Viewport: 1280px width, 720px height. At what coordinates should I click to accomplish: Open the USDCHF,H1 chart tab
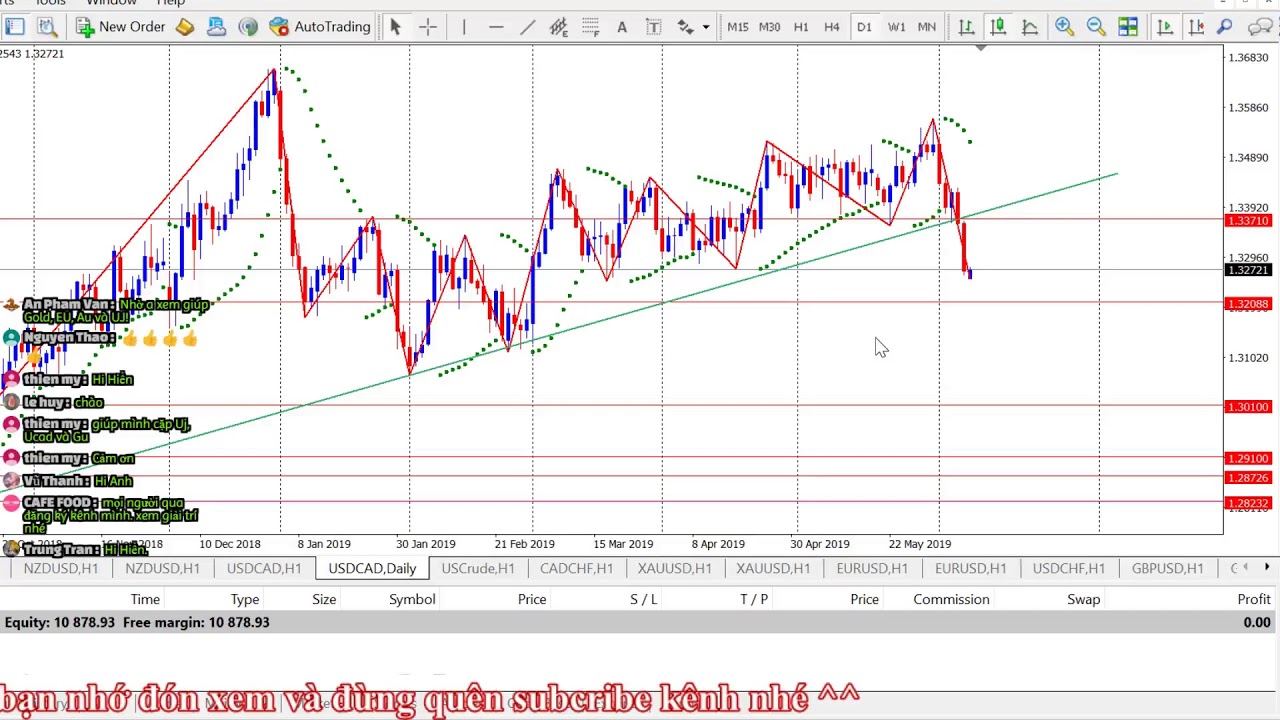[1068, 568]
